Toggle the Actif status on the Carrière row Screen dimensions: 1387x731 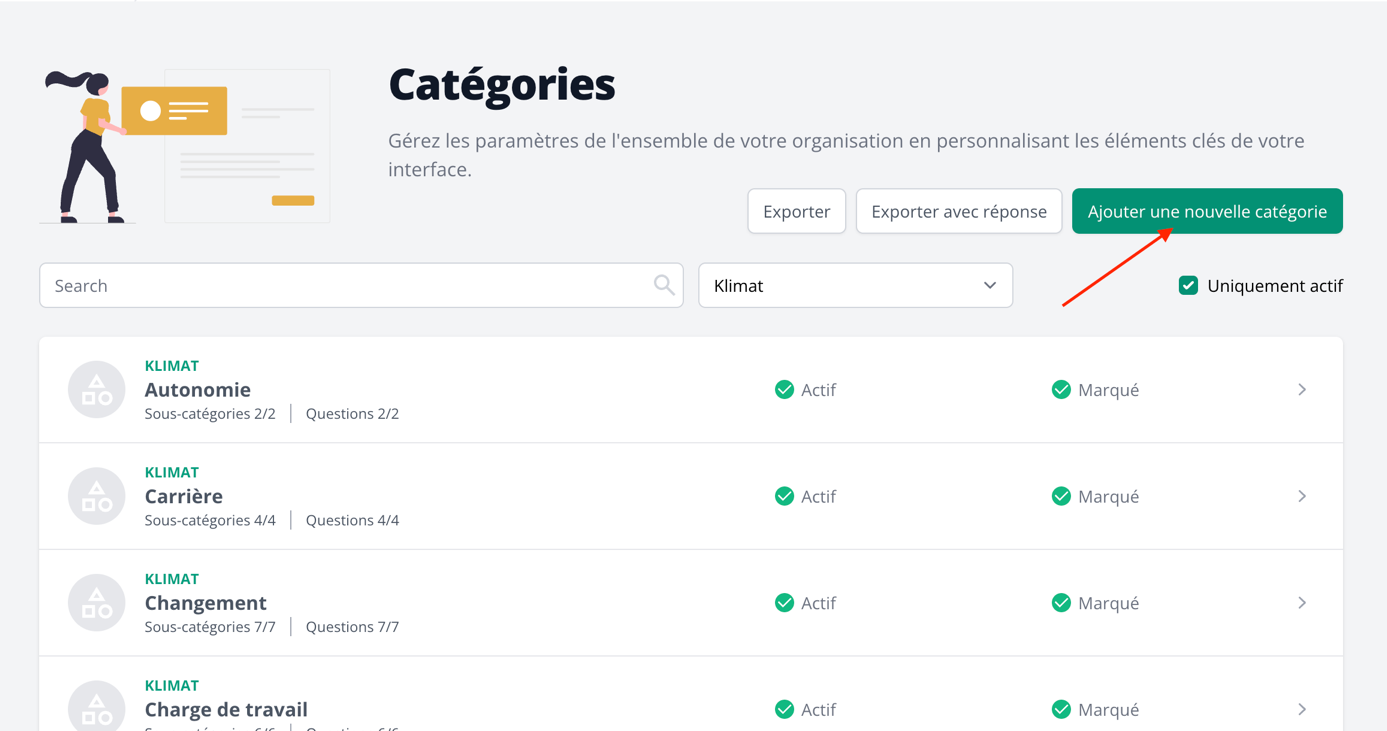point(785,496)
